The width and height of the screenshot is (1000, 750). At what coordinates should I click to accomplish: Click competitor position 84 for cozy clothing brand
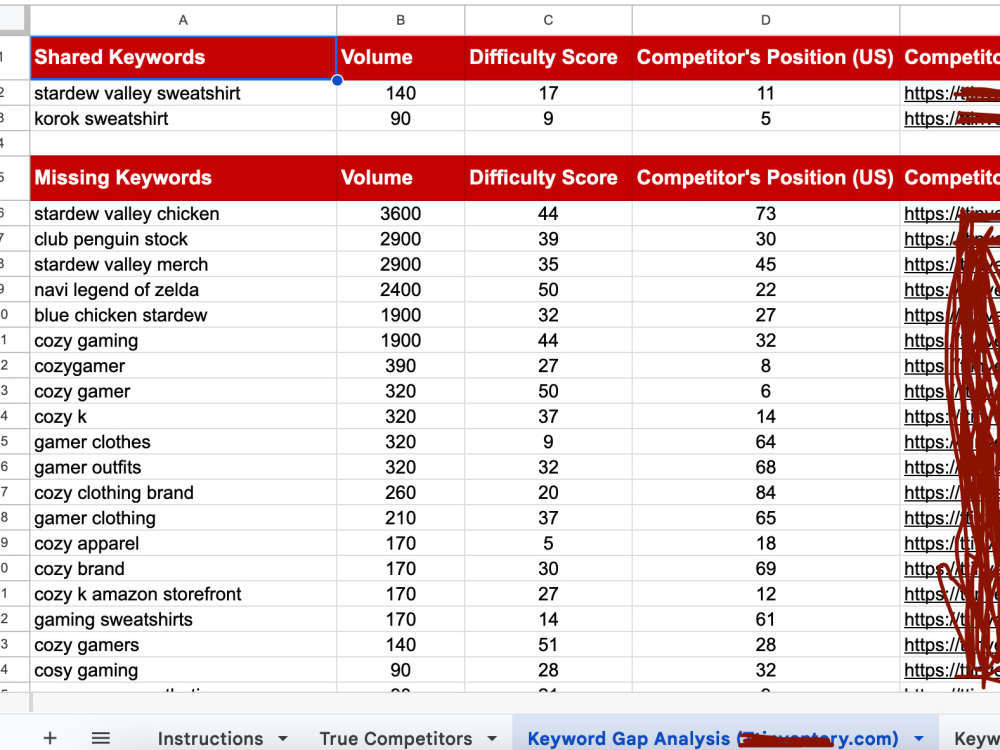coord(765,493)
